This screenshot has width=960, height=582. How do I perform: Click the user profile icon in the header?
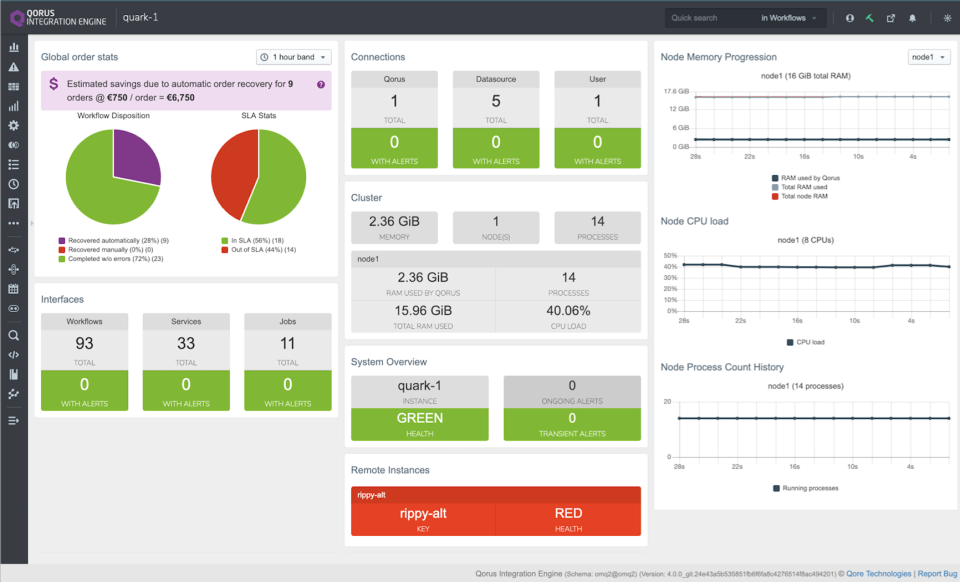(850, 18)
